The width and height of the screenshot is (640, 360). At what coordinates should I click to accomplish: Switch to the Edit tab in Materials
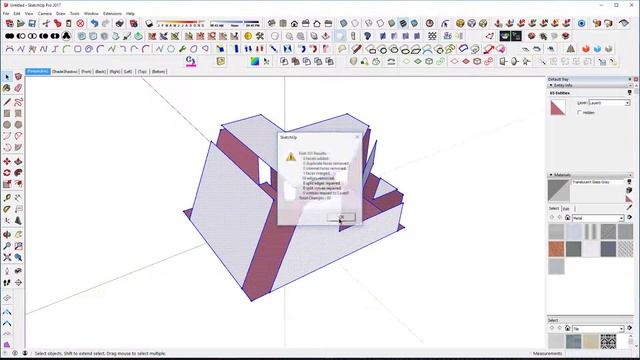pyautogui.click(x=566, y=209)
